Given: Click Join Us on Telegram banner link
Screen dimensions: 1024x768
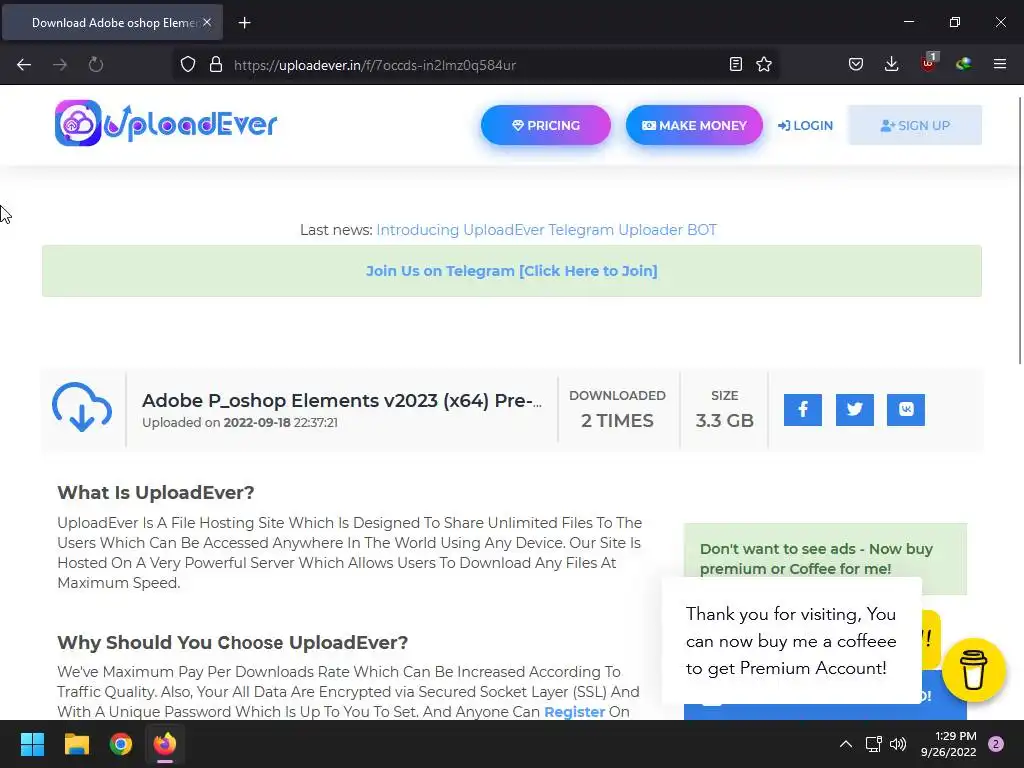Looking at the screenshot, I should click(511, 271).
